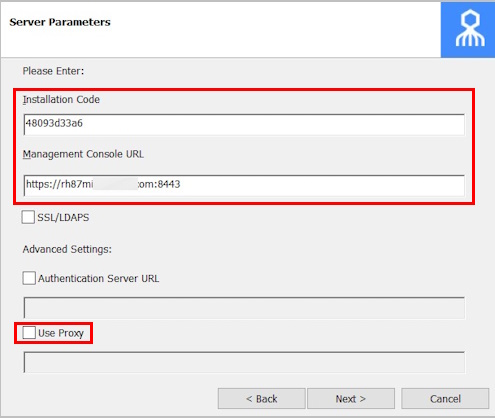Check the Use Proxy option
Screen dimensions: 495x418
pyautogui.click(x=29, y=333)
